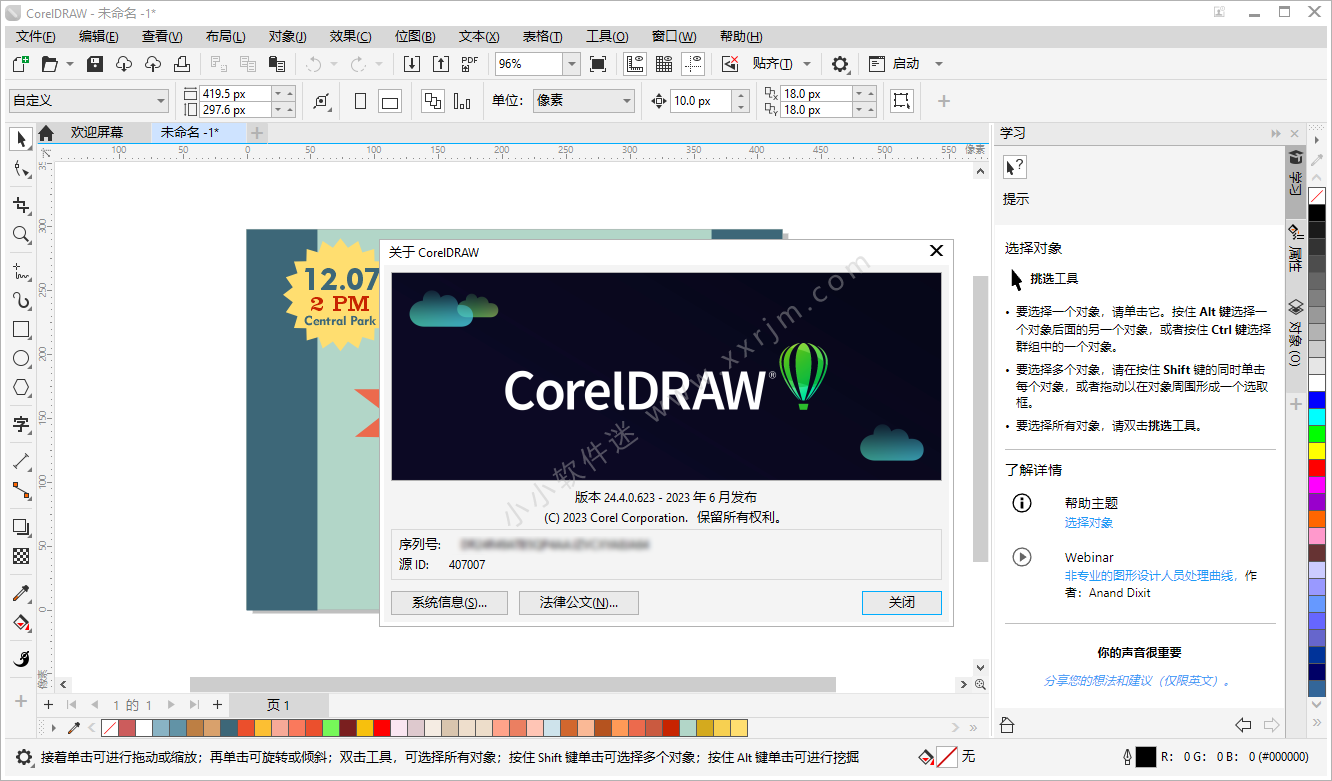Toggle Show rulers button

coord(634,64)
